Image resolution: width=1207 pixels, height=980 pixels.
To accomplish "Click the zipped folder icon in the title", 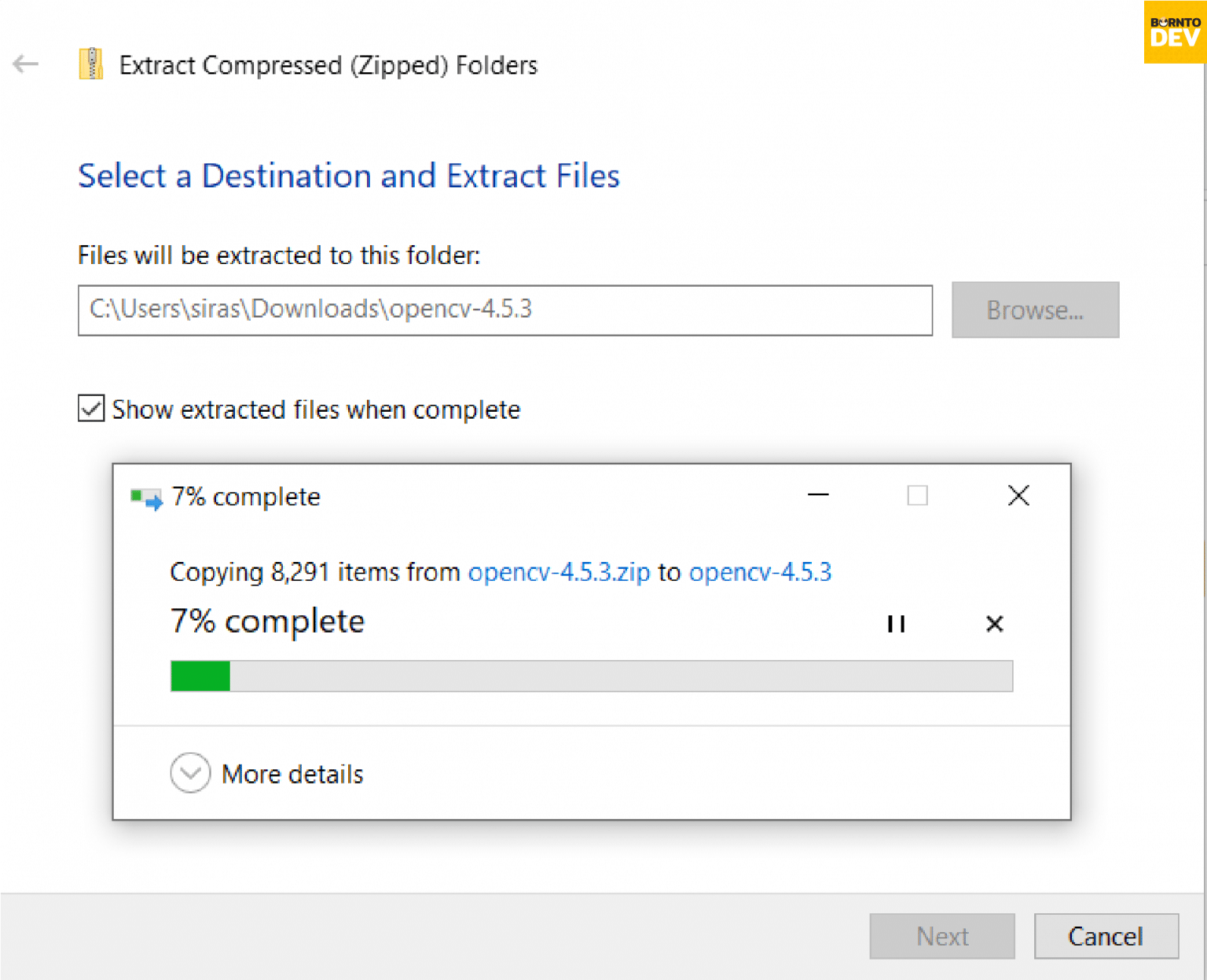I will (x=91, y=64).
